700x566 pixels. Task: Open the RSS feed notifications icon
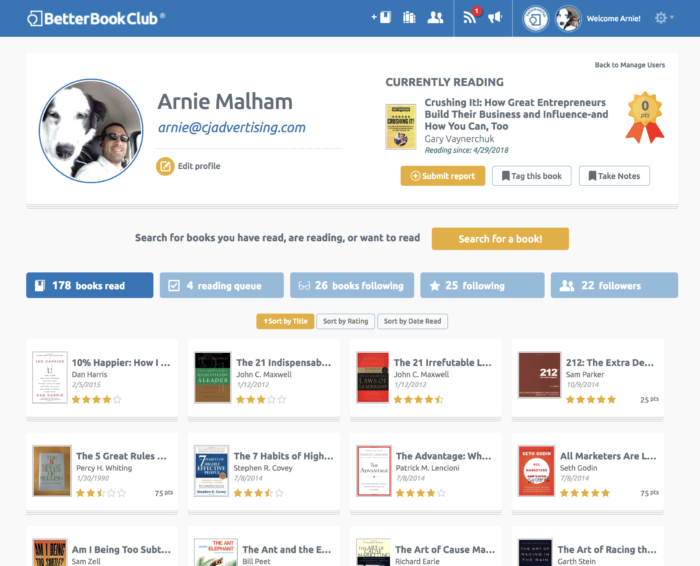470,17
